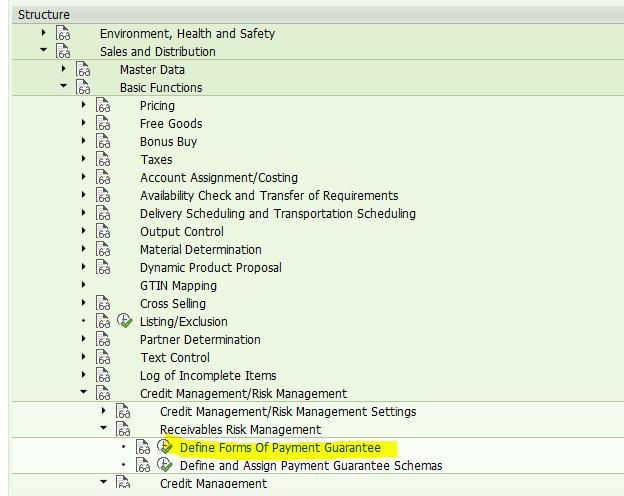Screen dimensions: 624x496
Task: Collapse Credit Management/Risk Management node
Action: [83, 392]
